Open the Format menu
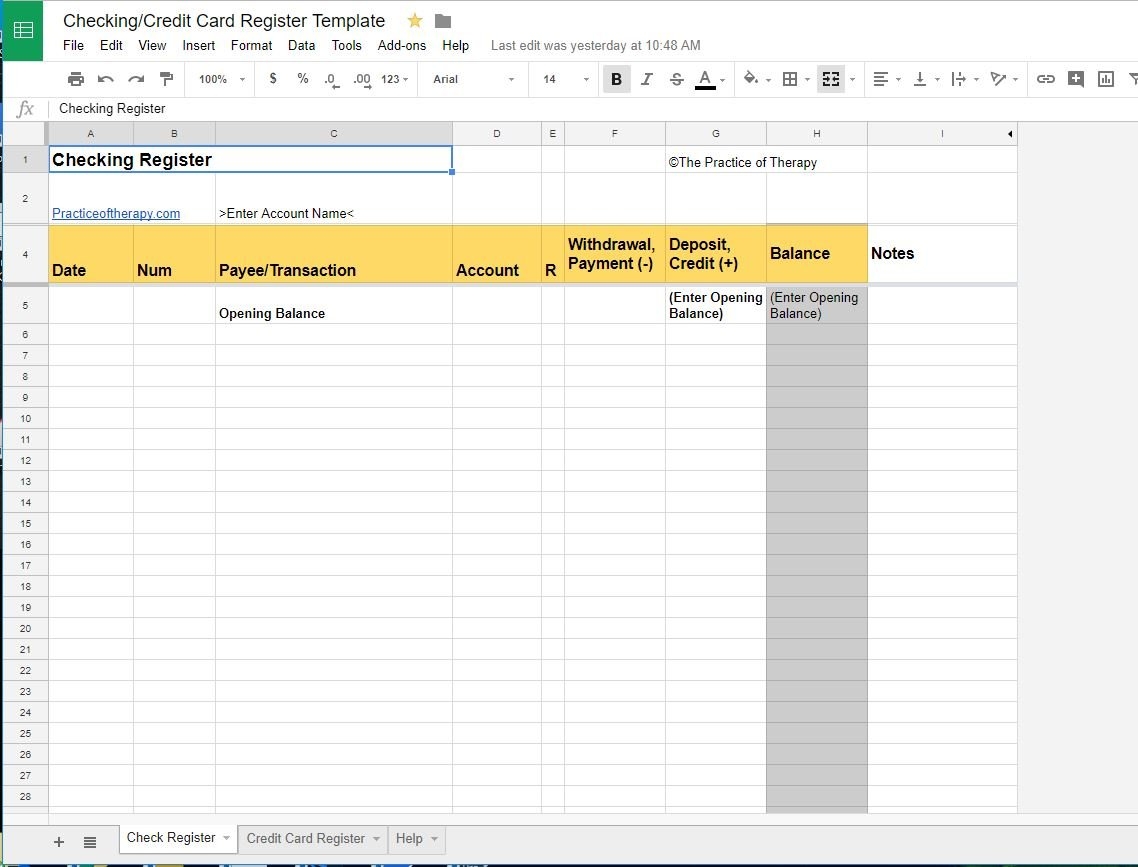Image resolution: width=1138 pixels, height=867 pixels. pos(251,45)
